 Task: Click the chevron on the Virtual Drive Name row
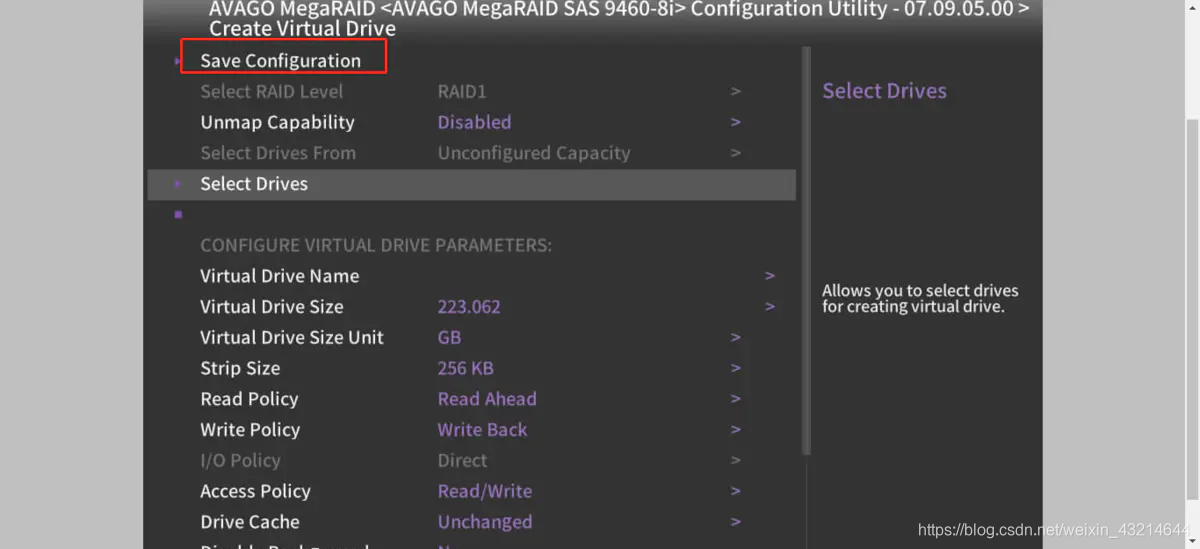770,276
